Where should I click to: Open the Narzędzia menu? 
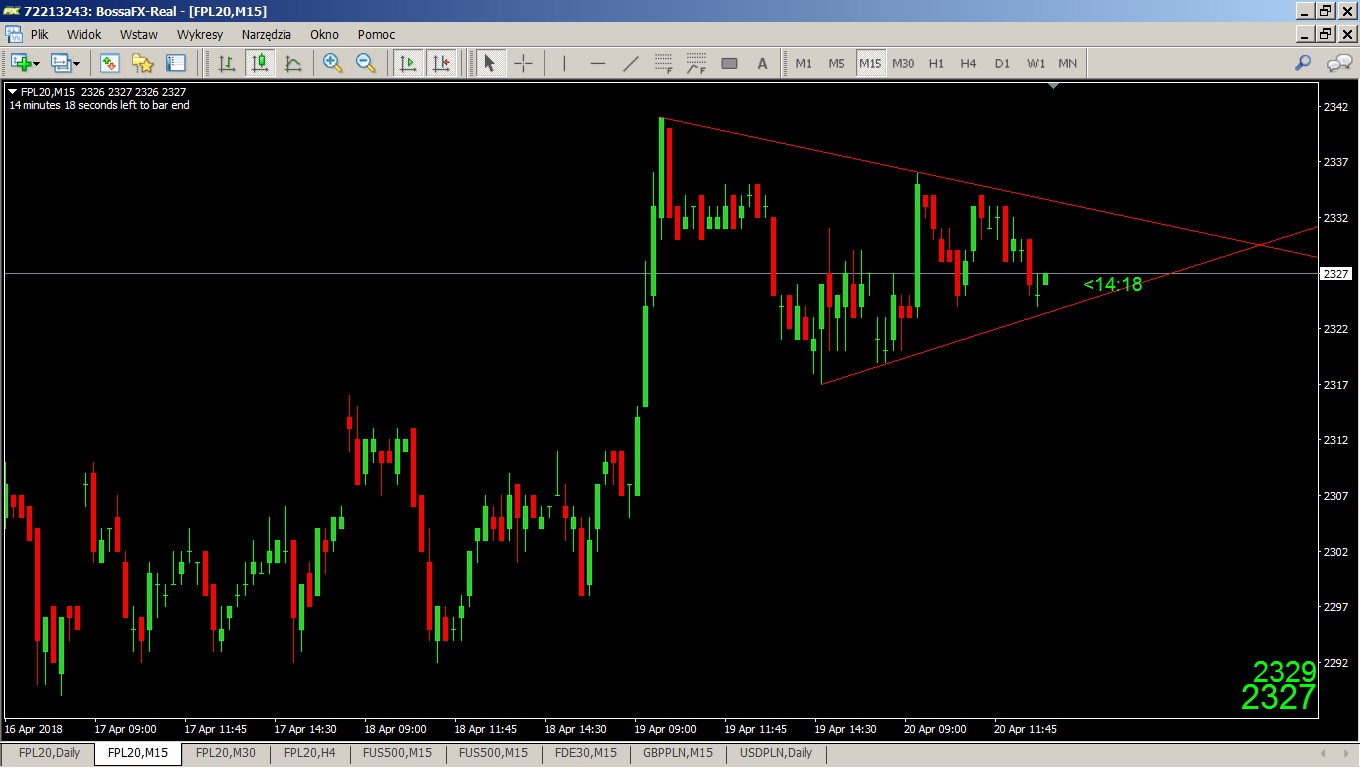pos(266,34)
